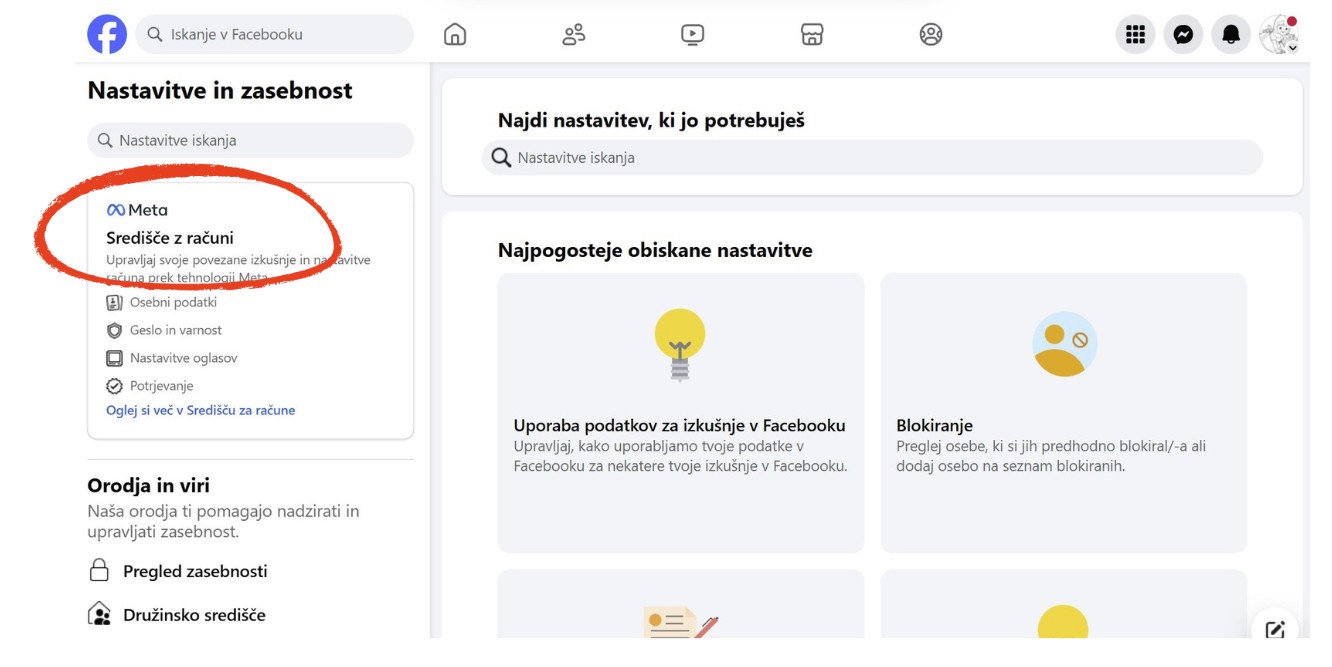Click the blocked person illustration

(x=1064, y=344)
